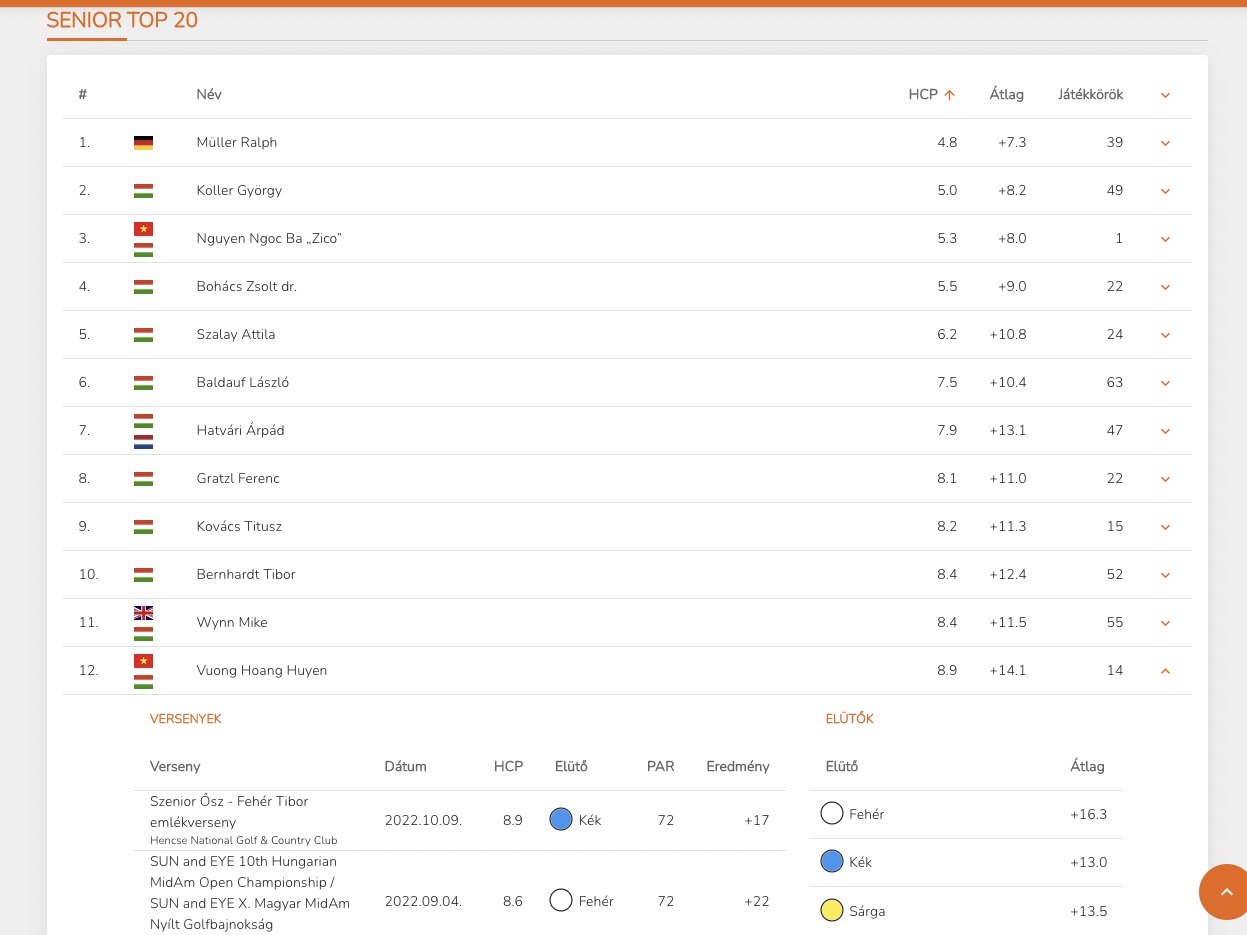The width and height of the screenshot is (1247, 935).
Task: Sort by the Átlag column header
Action: tap(1007, 95)
